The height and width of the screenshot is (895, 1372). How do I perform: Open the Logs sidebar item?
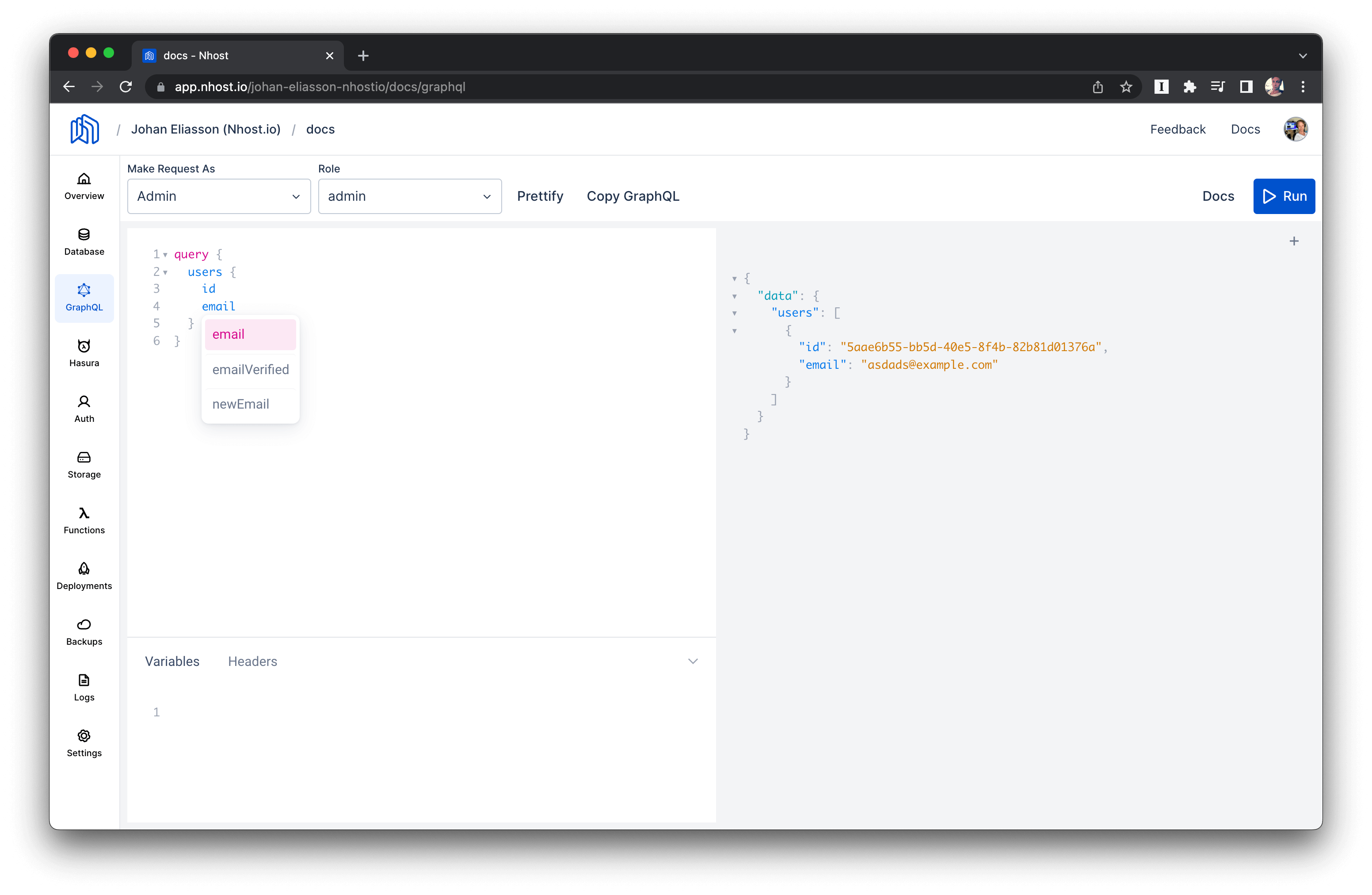tap(84, 688)
